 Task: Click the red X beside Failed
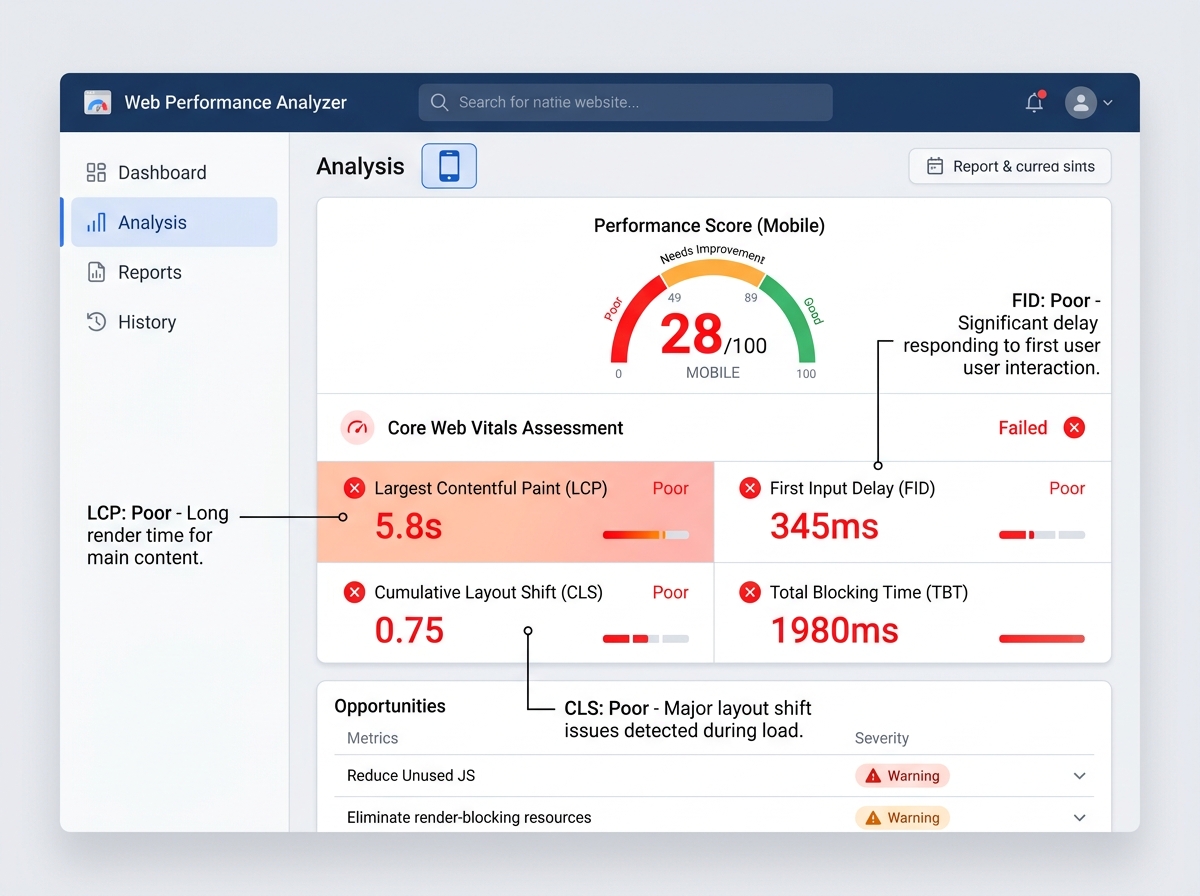point(1074,428)
